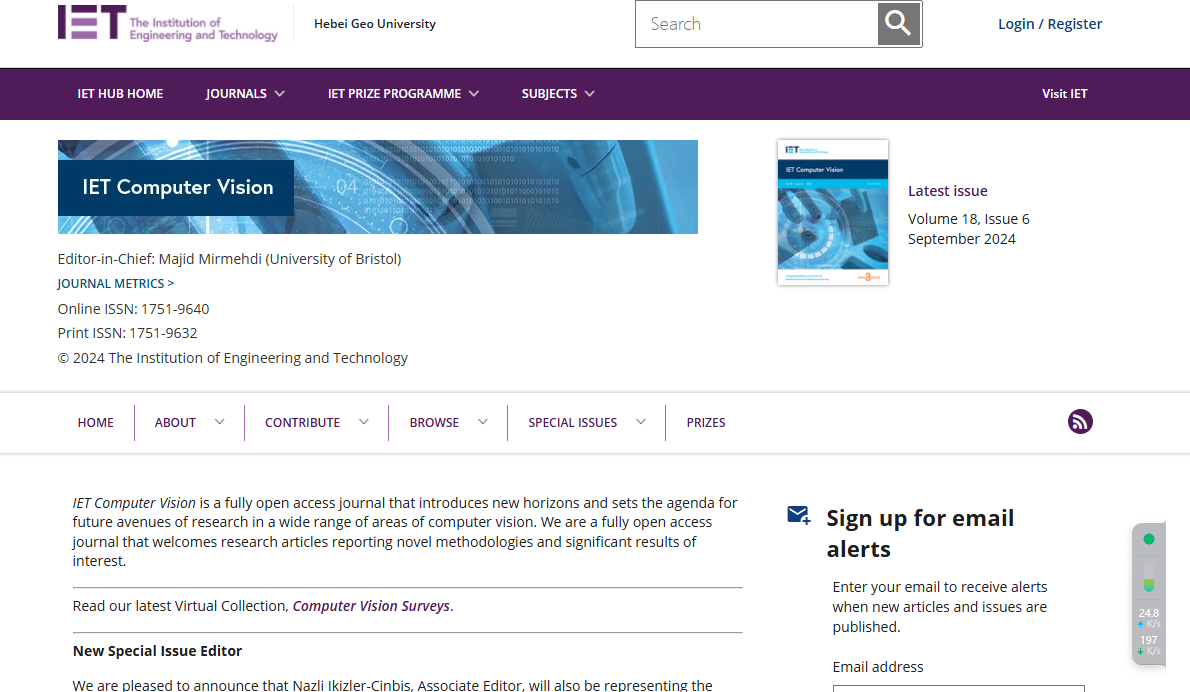
Task: Focus the Search input field
Action: coord(757,24)
